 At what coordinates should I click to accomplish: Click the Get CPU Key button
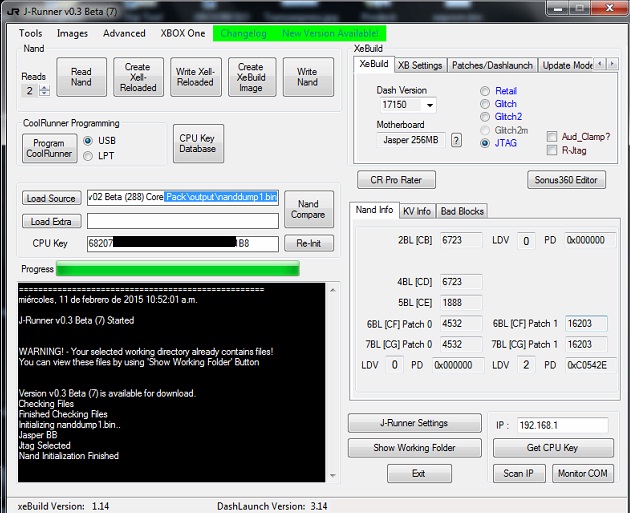(x=553, y=448)
